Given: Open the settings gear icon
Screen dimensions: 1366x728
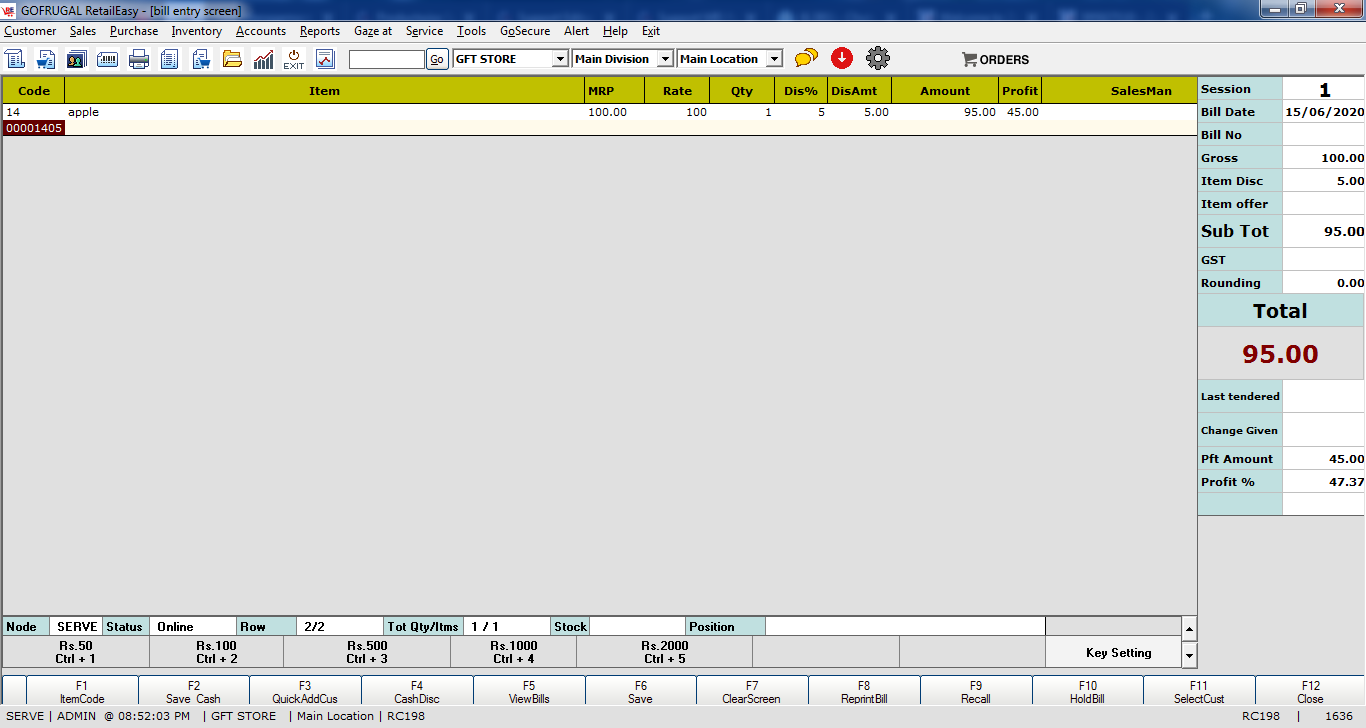Looking at the screenshot, I should click(878, 58).
